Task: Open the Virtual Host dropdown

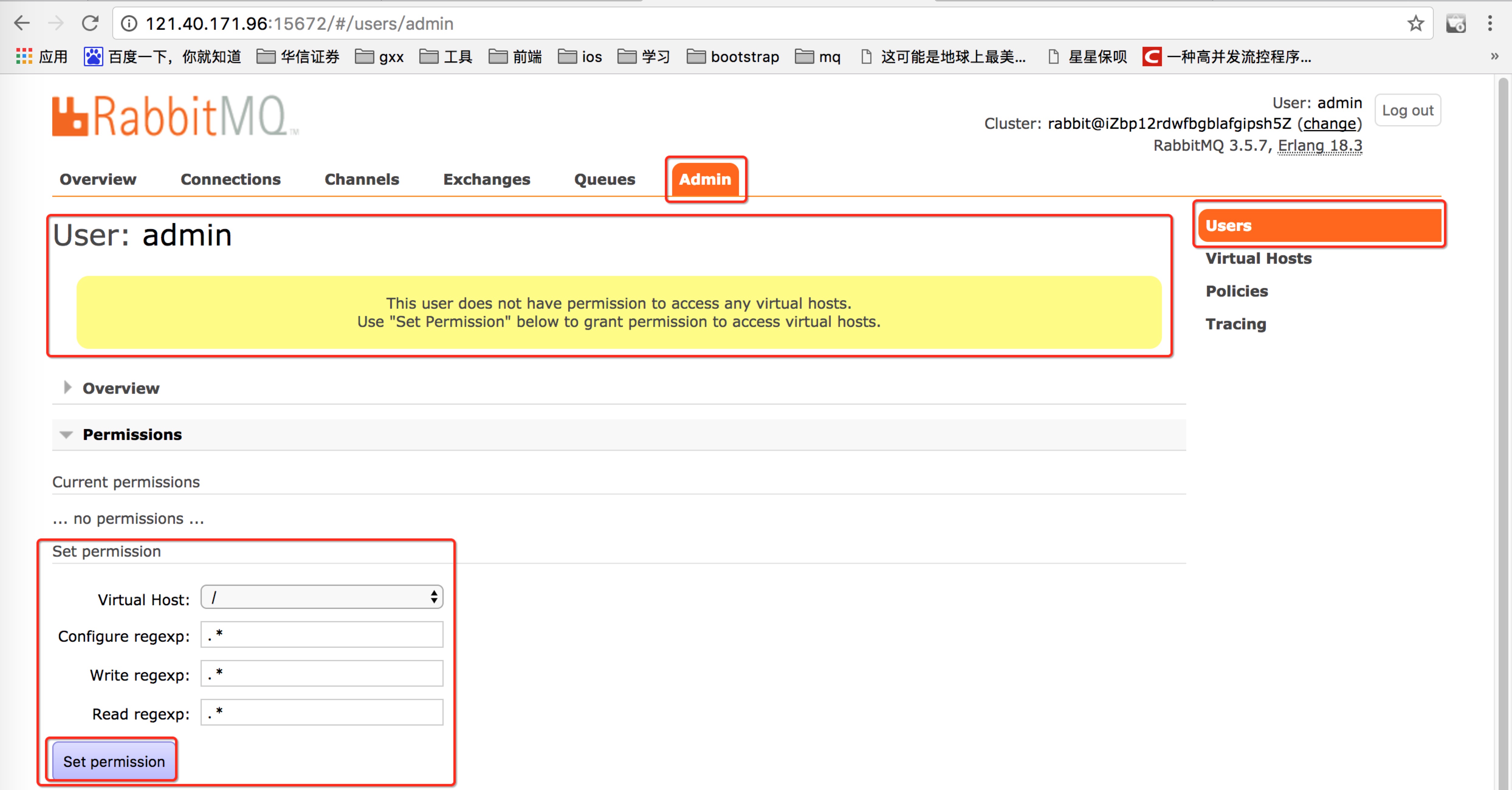Action: 322,597
